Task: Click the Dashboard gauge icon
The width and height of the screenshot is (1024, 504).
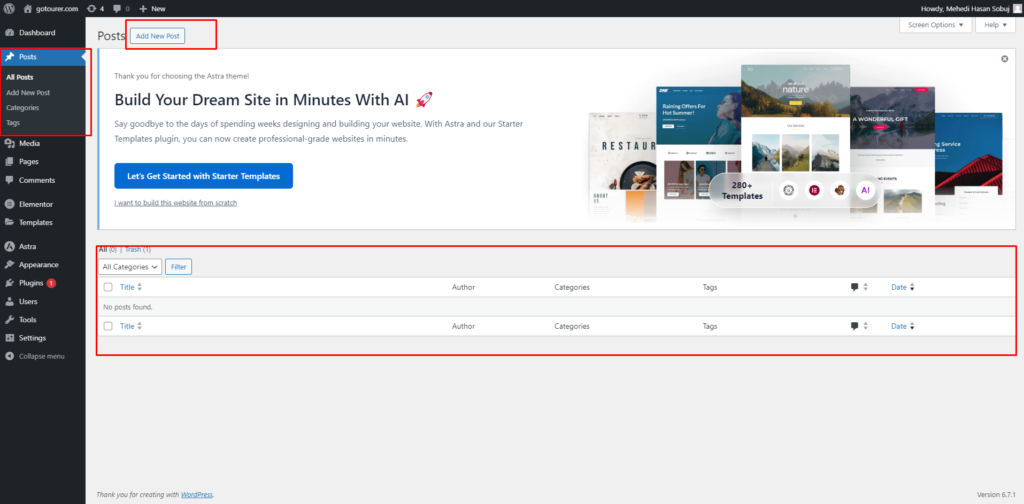Action: (x=9, y=33)
